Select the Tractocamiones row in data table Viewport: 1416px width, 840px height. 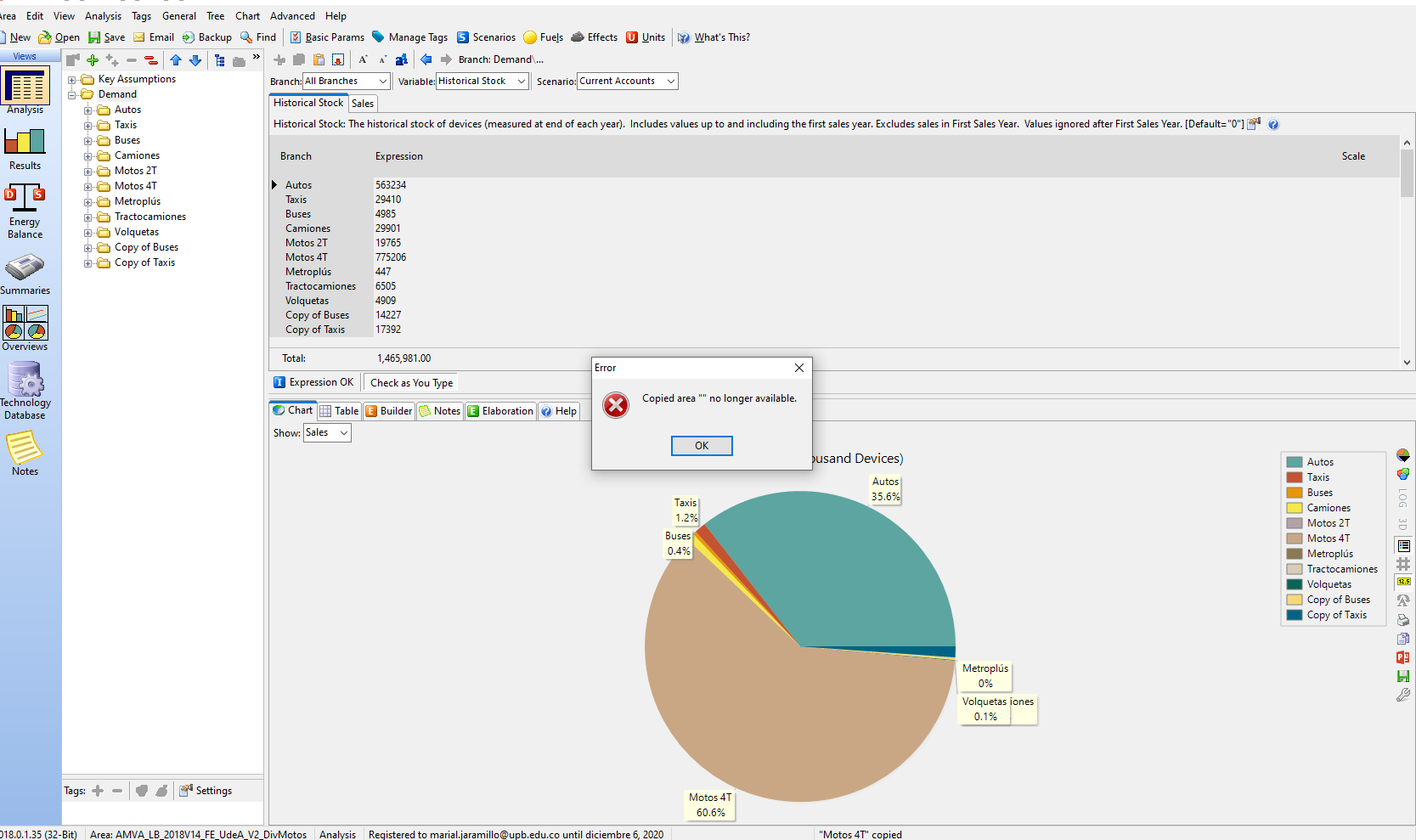(320, 286)
